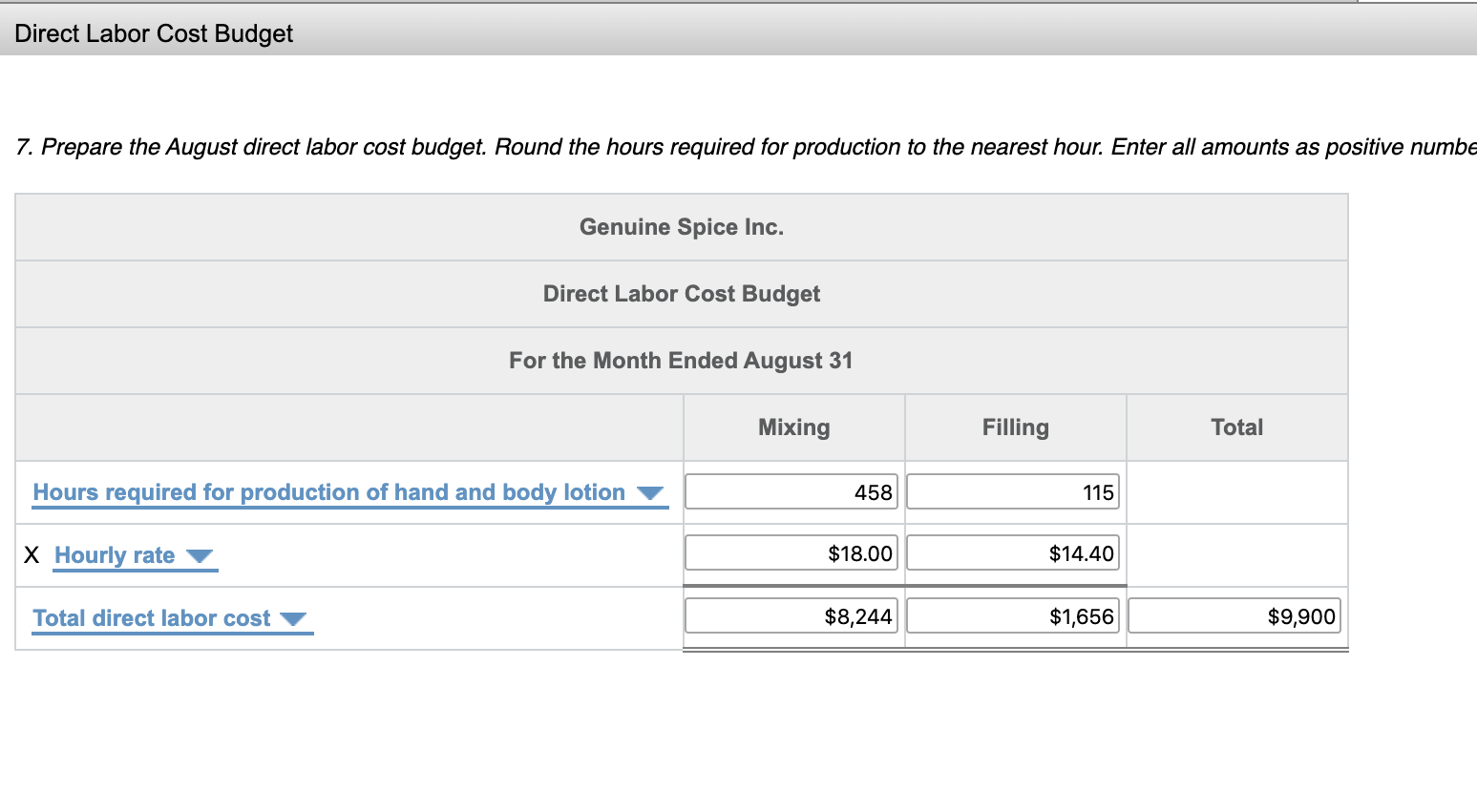Image resolution: width=1477 pixels, height=812 pixels.
Task: Open the Hours required for production dropdown
Action: (x=349, y=492)
